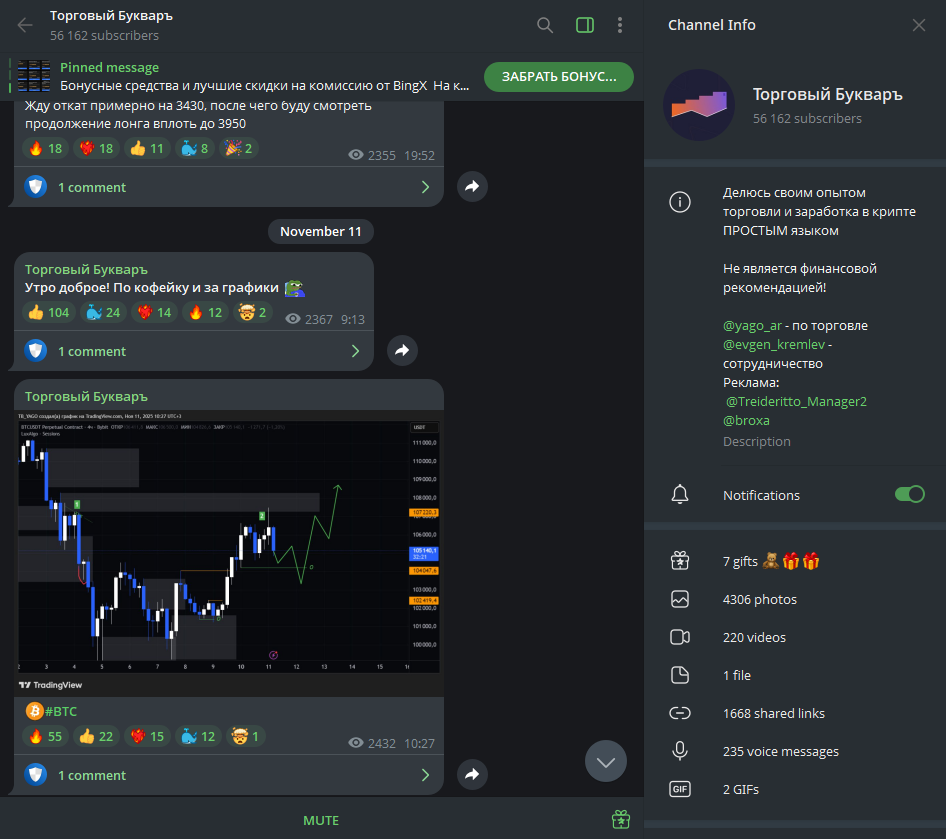Open search in channel
This screenshot has width=946, height=839.
(x=545, y=25)
